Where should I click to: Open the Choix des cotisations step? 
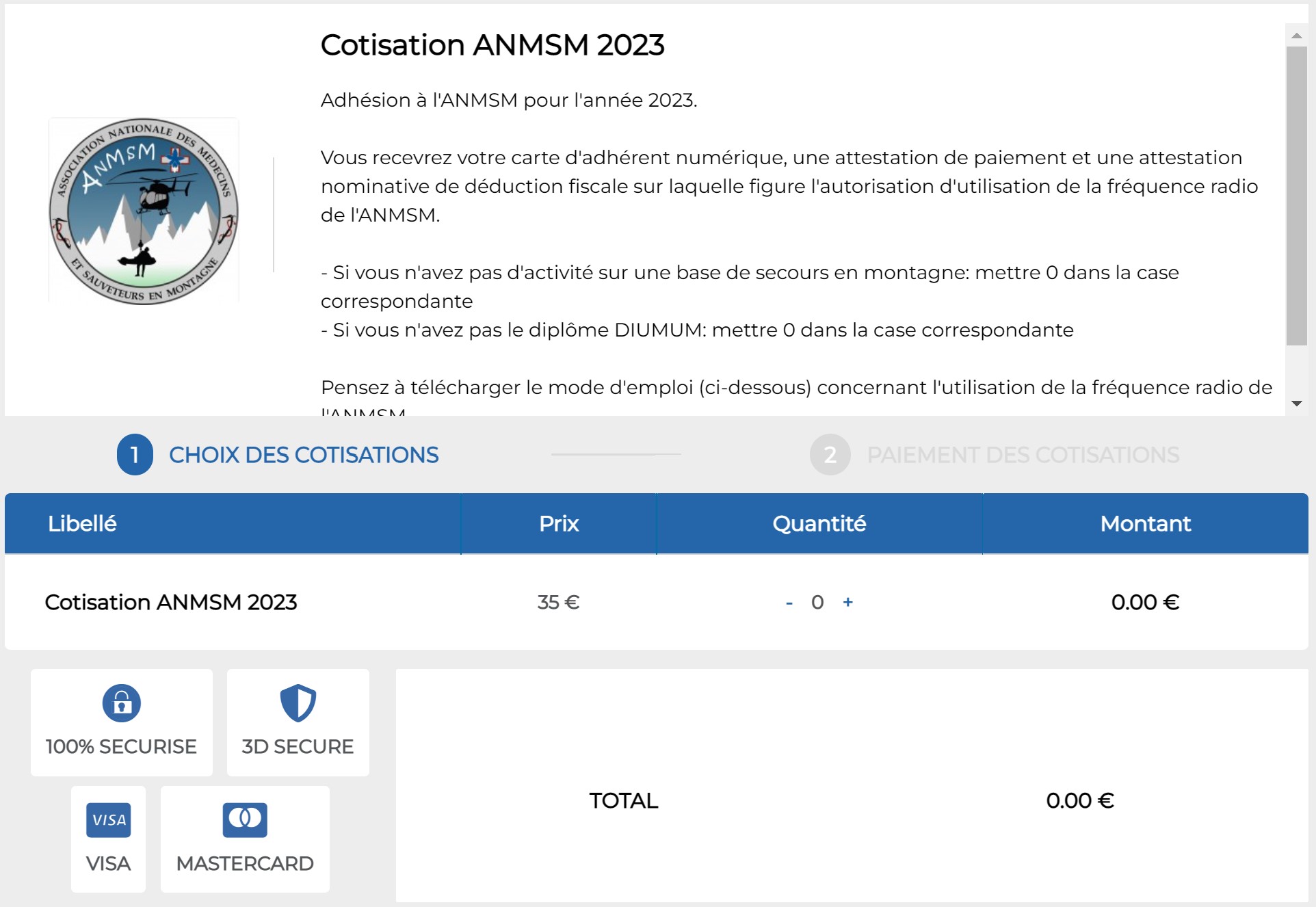tap(304, 455)
